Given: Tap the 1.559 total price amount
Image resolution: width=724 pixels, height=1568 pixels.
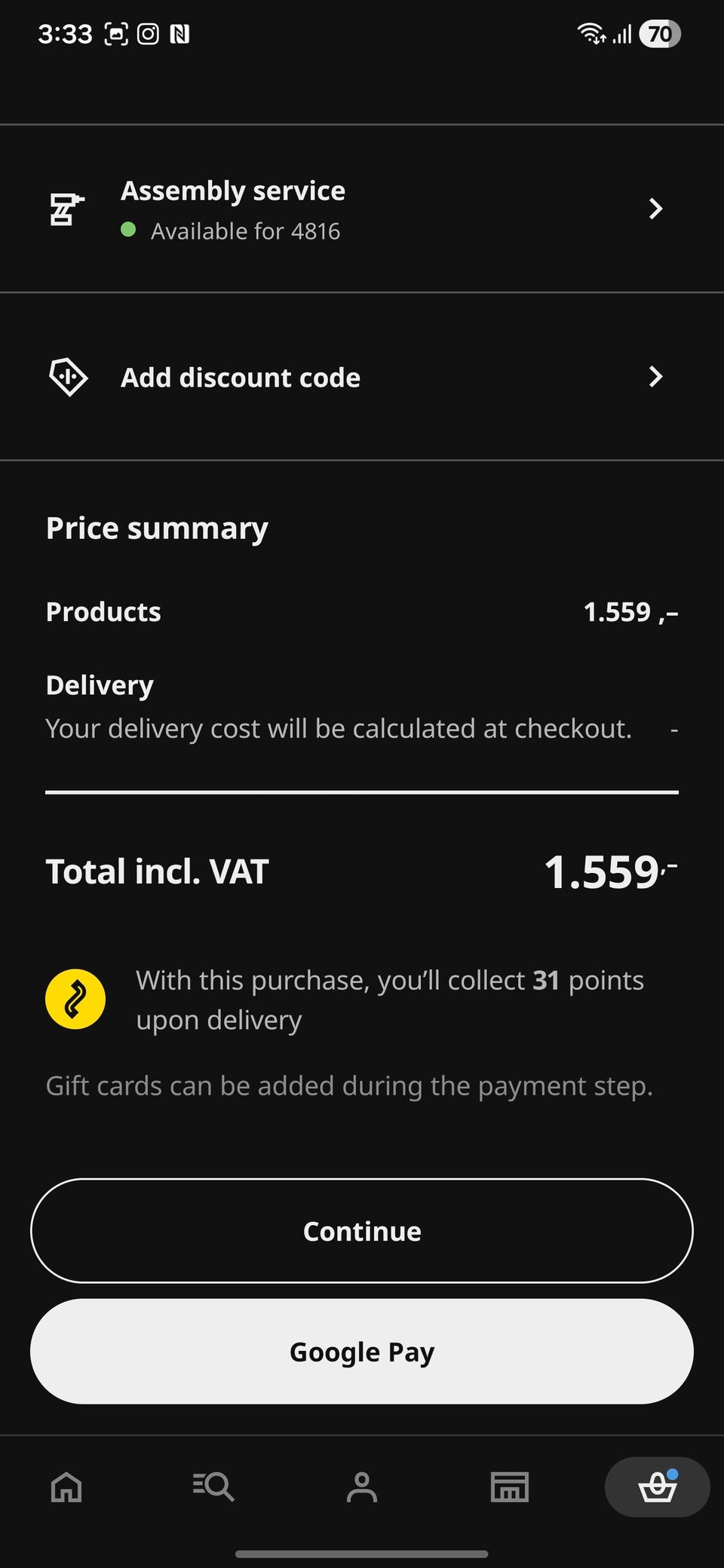Looking at the screenshot, I should pyautogui.click(x=611, y=871).
